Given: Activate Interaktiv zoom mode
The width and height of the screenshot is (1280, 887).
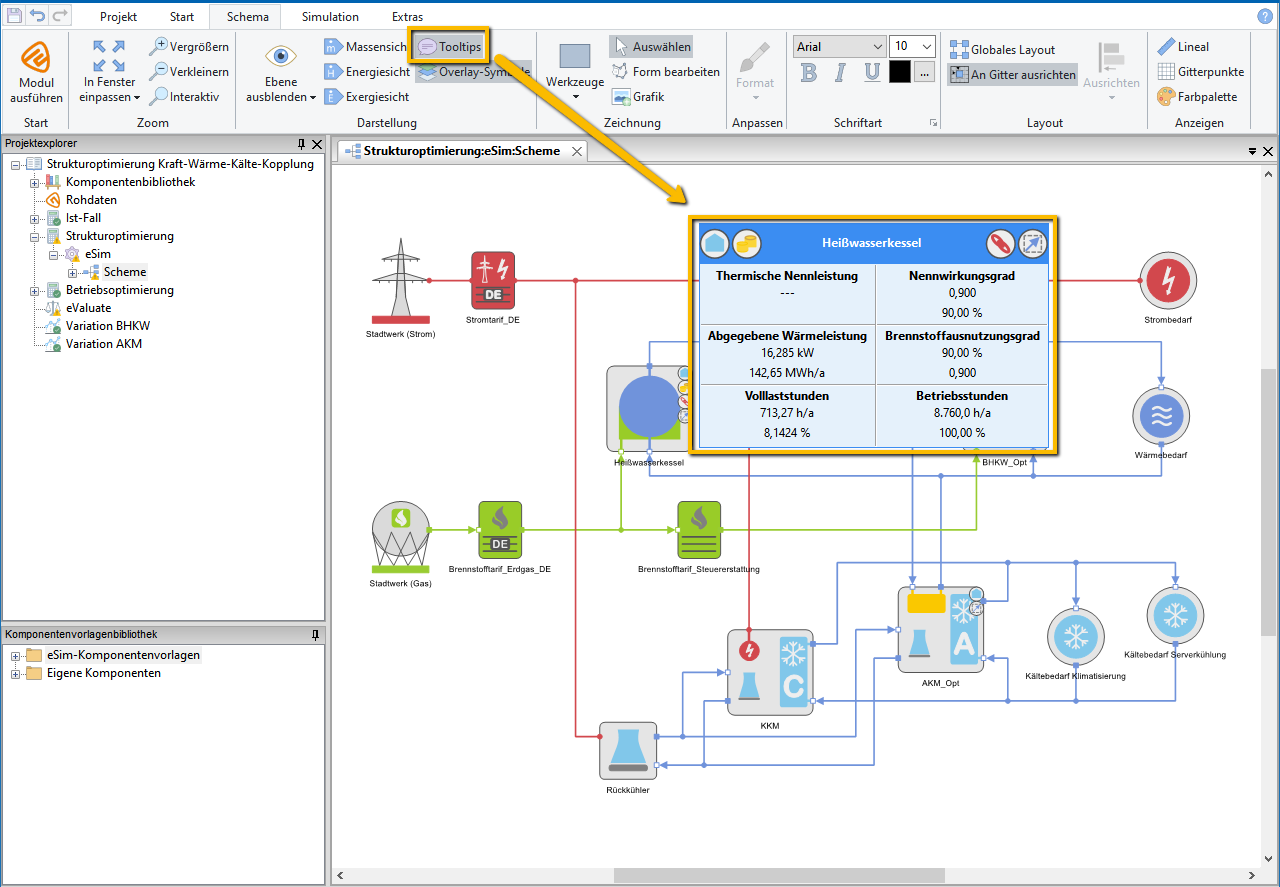Looking at the screenshot, I should pyautogui.click(x=185, y=97).
